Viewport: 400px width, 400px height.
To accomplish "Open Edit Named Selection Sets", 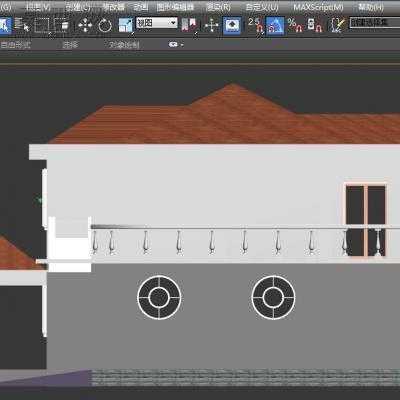I will [337, 25].
